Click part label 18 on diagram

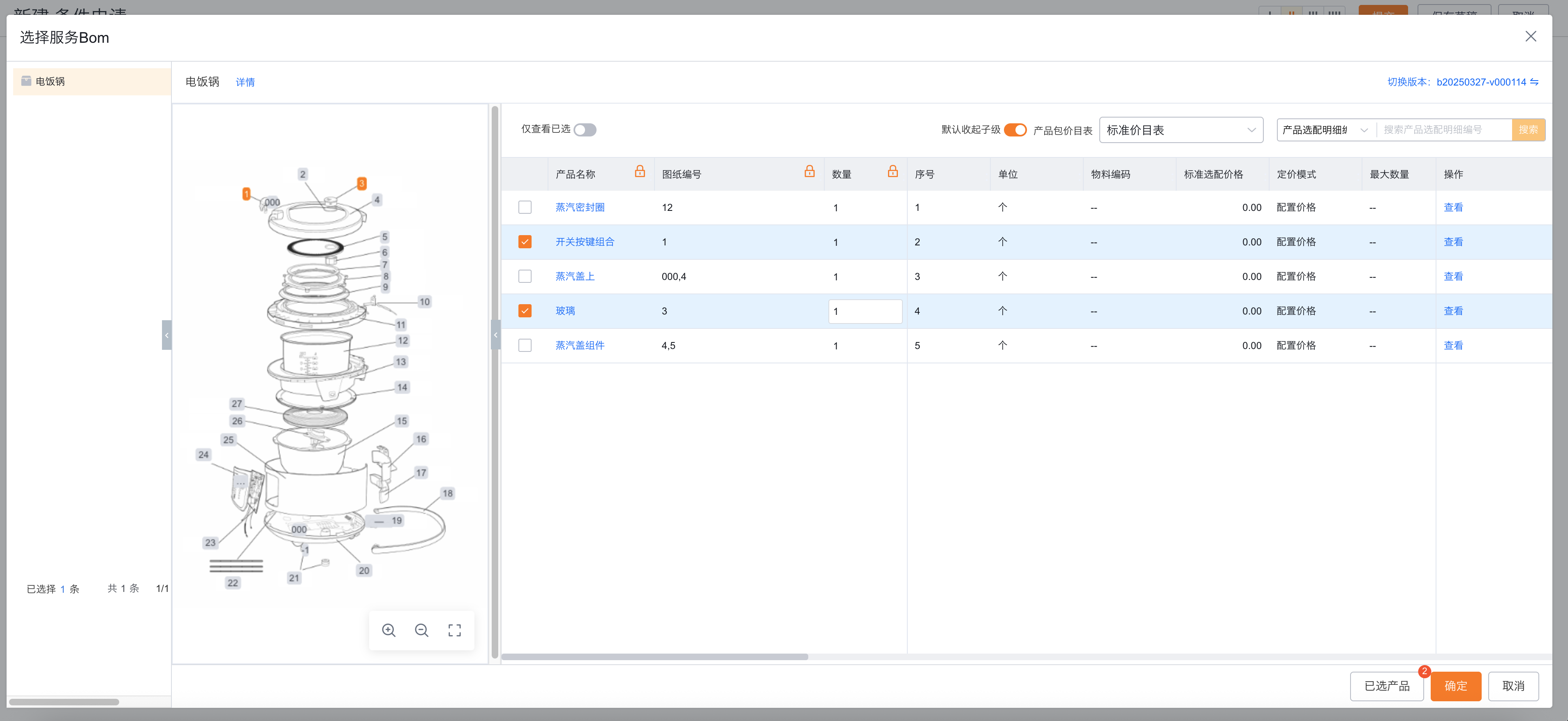[x=447, y=493]
